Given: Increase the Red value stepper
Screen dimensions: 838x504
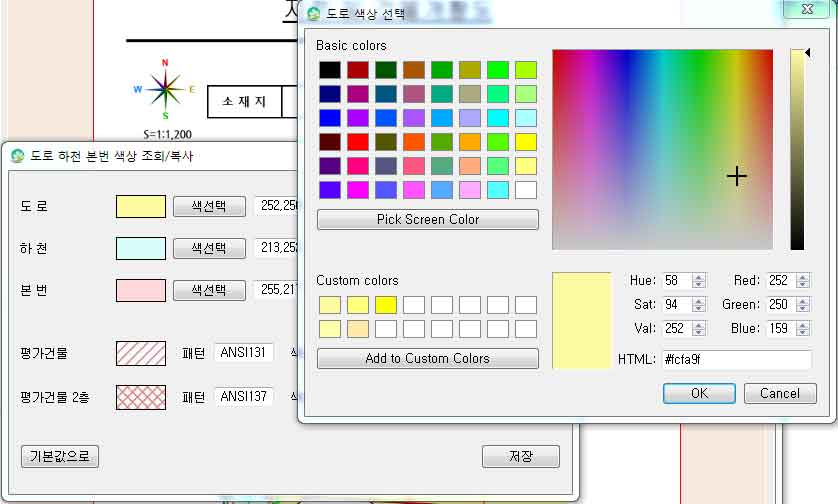Looking at the screenshot, I should point(805,277).
